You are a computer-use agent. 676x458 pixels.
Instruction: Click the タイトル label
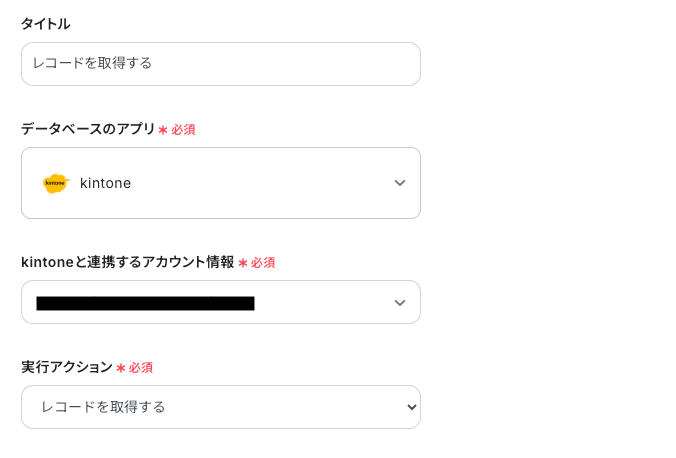[x=46, y=23]
